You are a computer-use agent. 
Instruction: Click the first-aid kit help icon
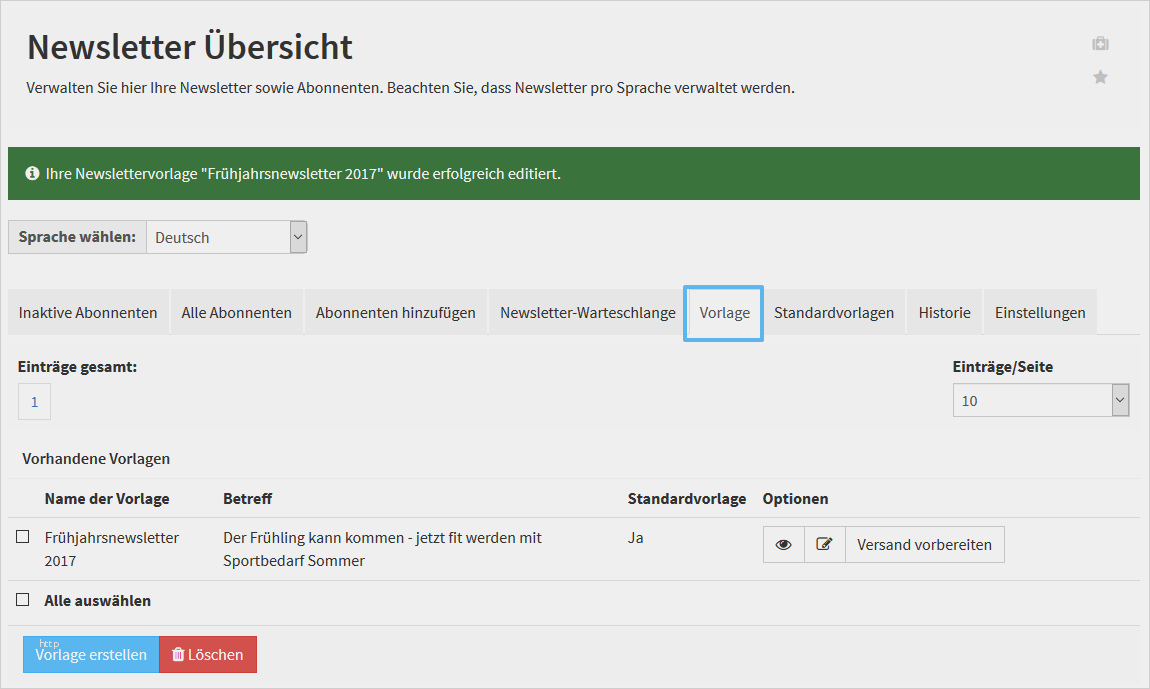(1100, 44)
